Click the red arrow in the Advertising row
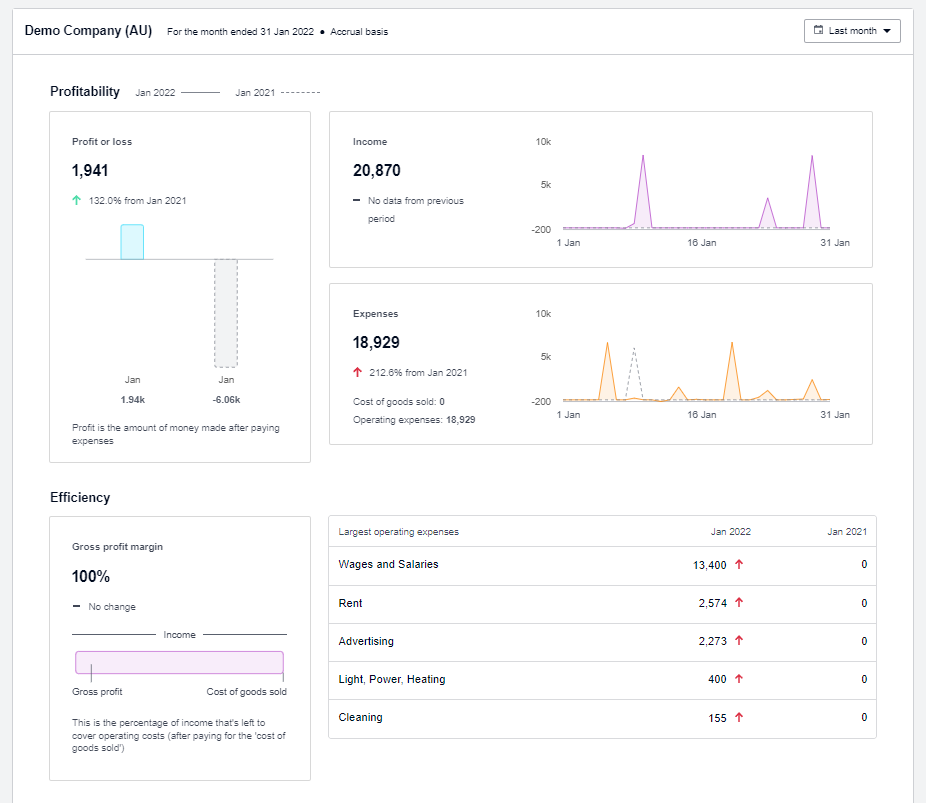This screenshot has height=803, width=926. click(x=739, y=641)
